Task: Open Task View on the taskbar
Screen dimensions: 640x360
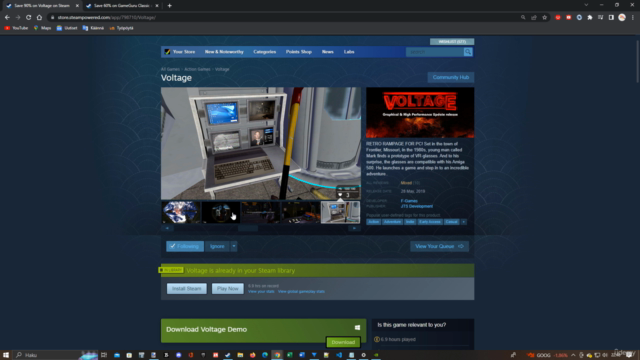Action: pos(104,355)
